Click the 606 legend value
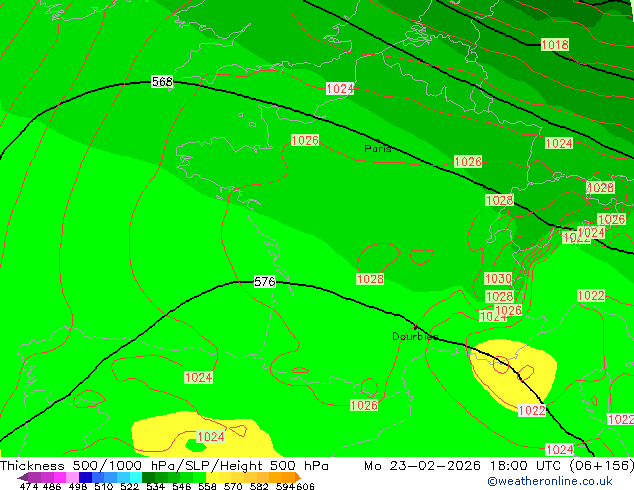The image size is (634, 490). tap(305, 486)
